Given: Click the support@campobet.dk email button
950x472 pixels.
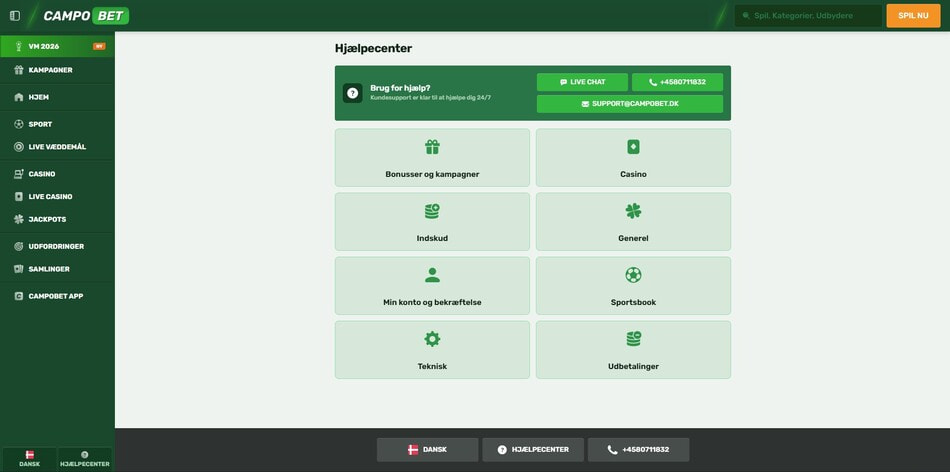Looking at the screenshot, I should (630, 104).
